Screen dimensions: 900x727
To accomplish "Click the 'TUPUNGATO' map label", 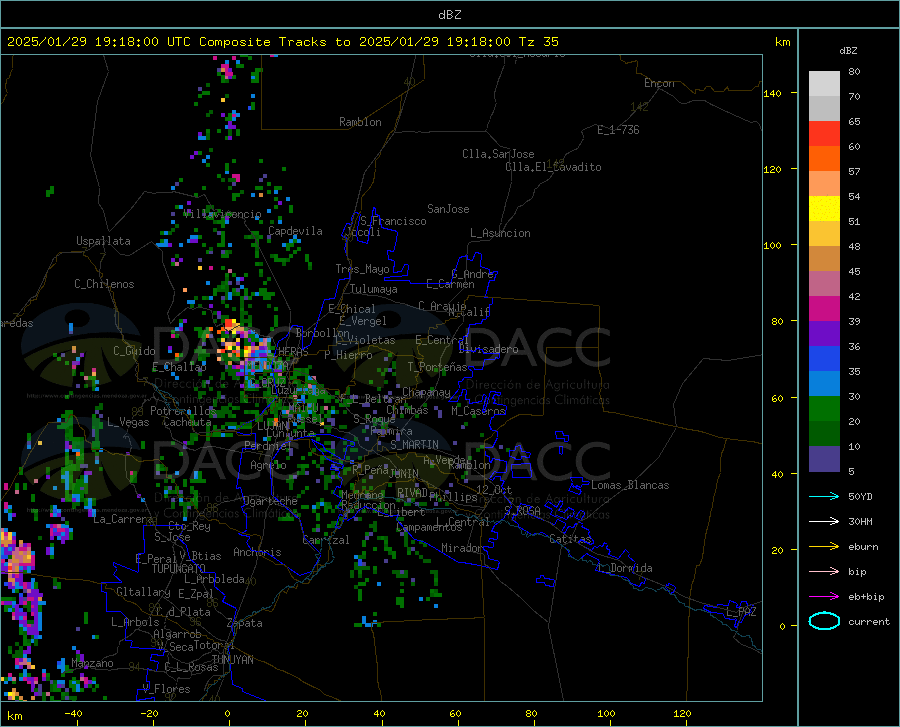I will click(179, 569).
